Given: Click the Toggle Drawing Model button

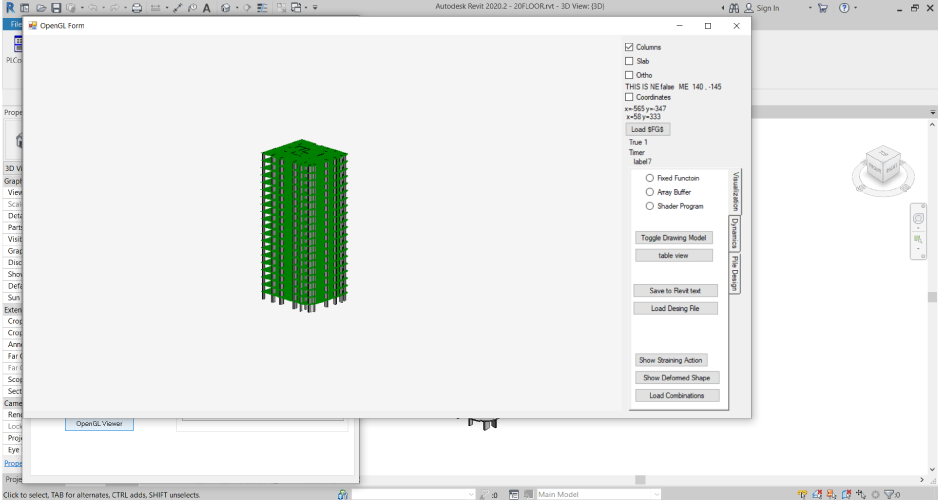Looking at the screenshot, I should [x=673, y=237].
